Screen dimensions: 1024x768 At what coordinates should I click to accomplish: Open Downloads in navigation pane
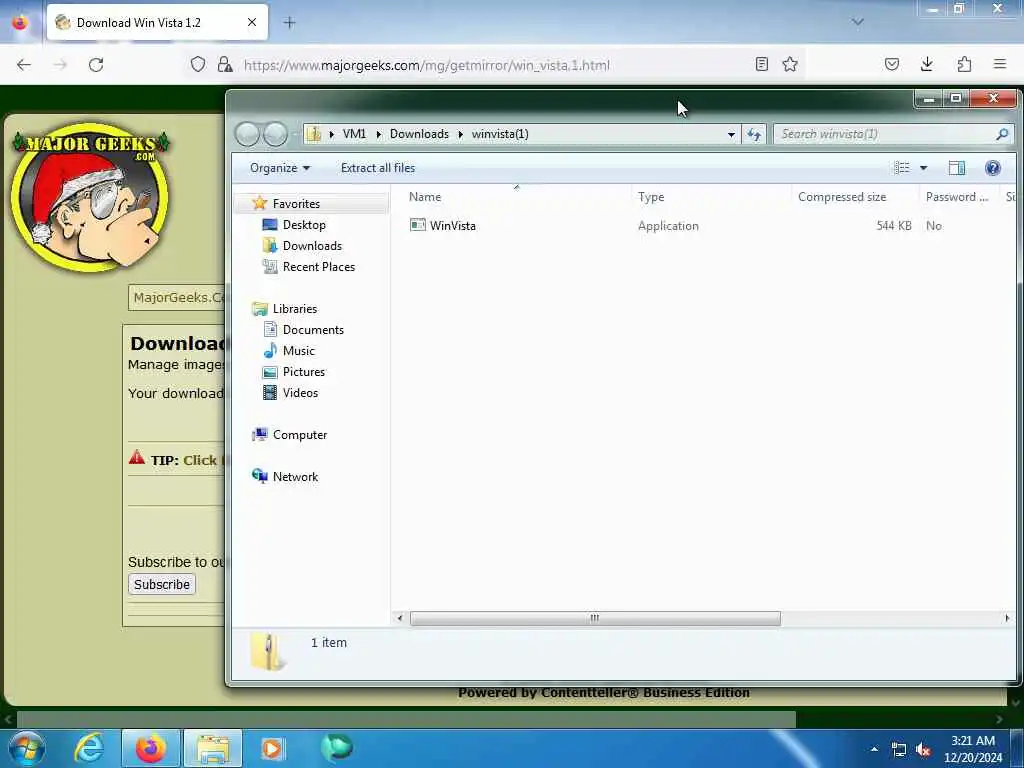tap(312, 246)
